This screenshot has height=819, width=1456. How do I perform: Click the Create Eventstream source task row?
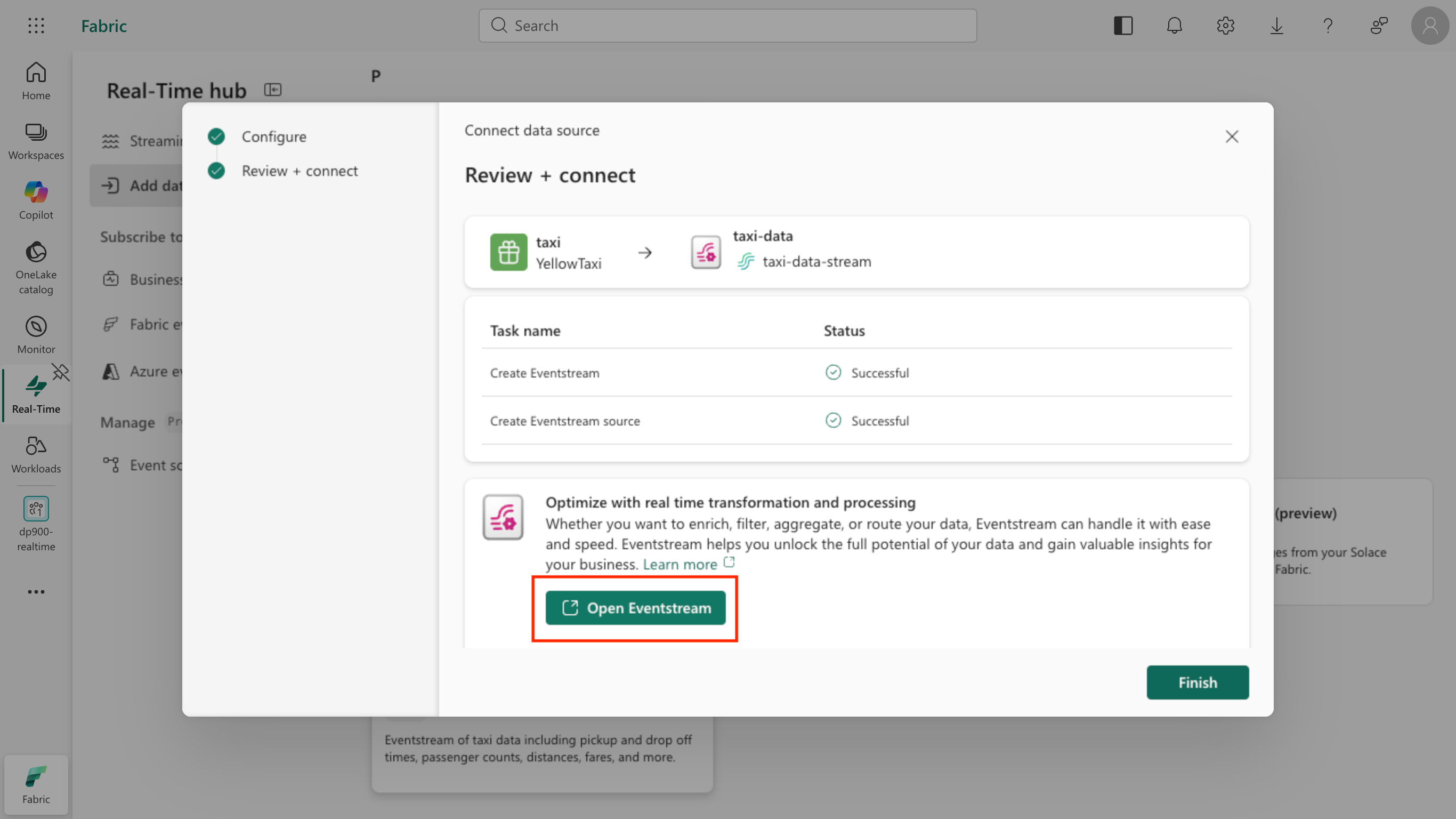(x=856, y=421)
